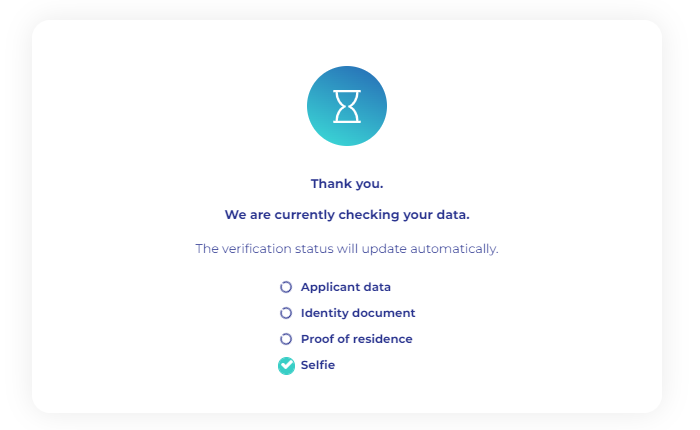Select the Selfie step label
The width and height of the screenshot is (700, 430).
(x=318, y=365)
